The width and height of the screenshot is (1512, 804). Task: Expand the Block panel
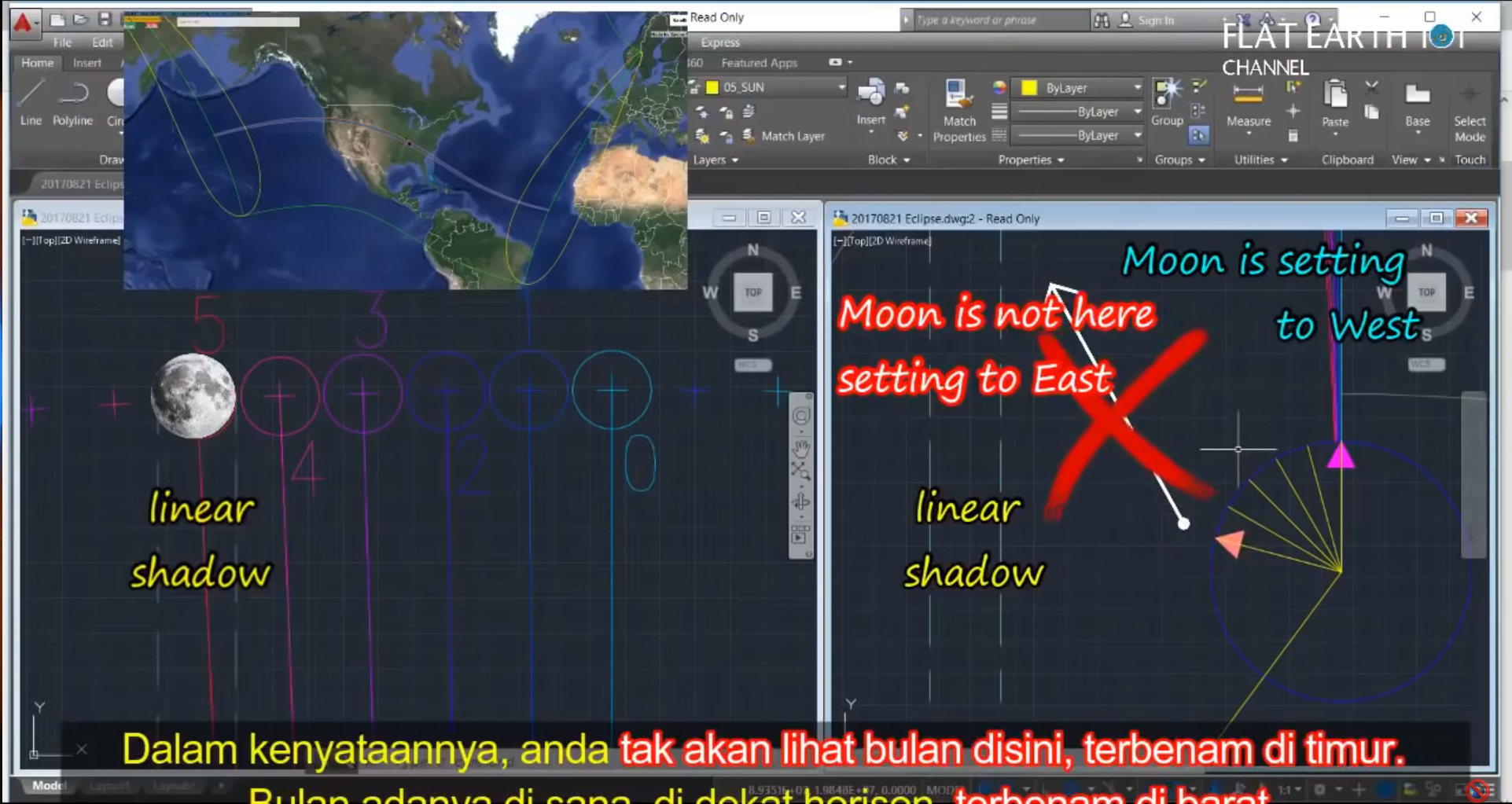(888, 160)
